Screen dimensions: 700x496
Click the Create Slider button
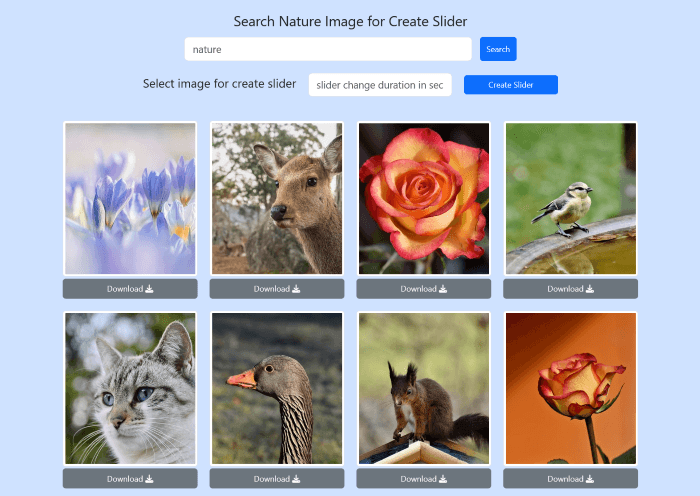(511, 85)
